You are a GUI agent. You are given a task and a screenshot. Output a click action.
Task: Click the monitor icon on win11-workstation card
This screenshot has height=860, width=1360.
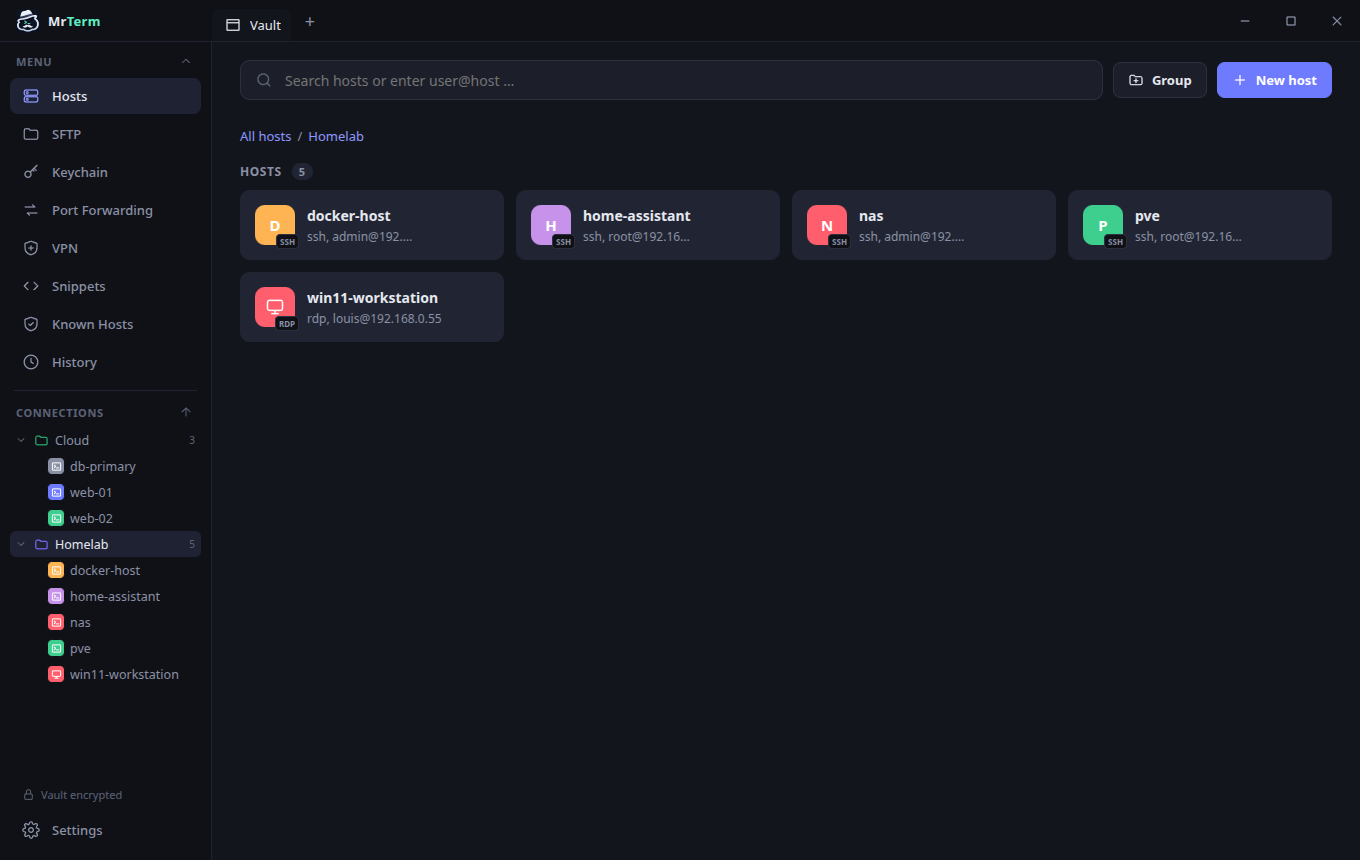point(275,307)
